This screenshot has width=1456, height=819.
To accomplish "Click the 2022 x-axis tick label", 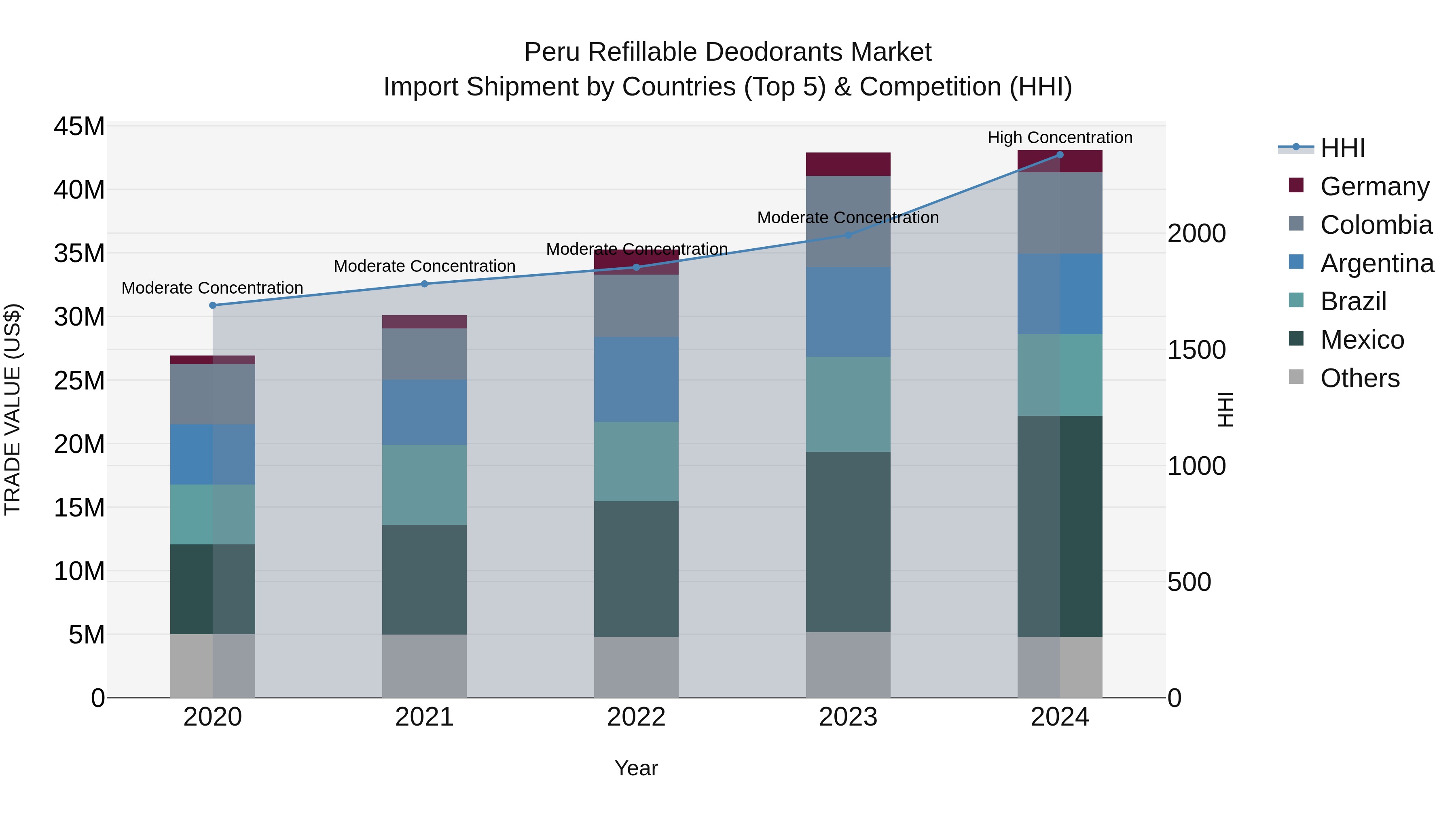I will (x=637, y=717).
